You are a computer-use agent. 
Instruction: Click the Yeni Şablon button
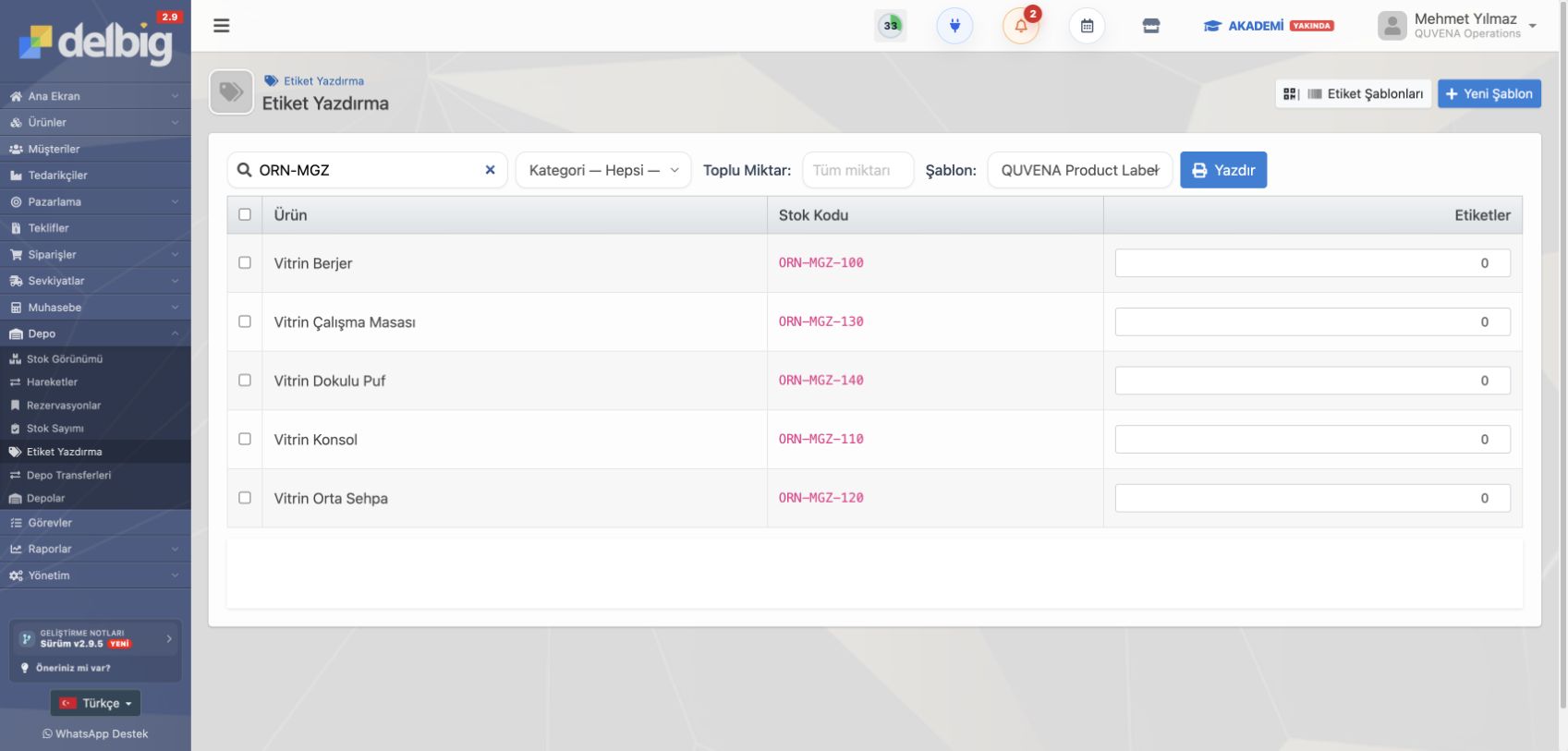(1489, 93)
